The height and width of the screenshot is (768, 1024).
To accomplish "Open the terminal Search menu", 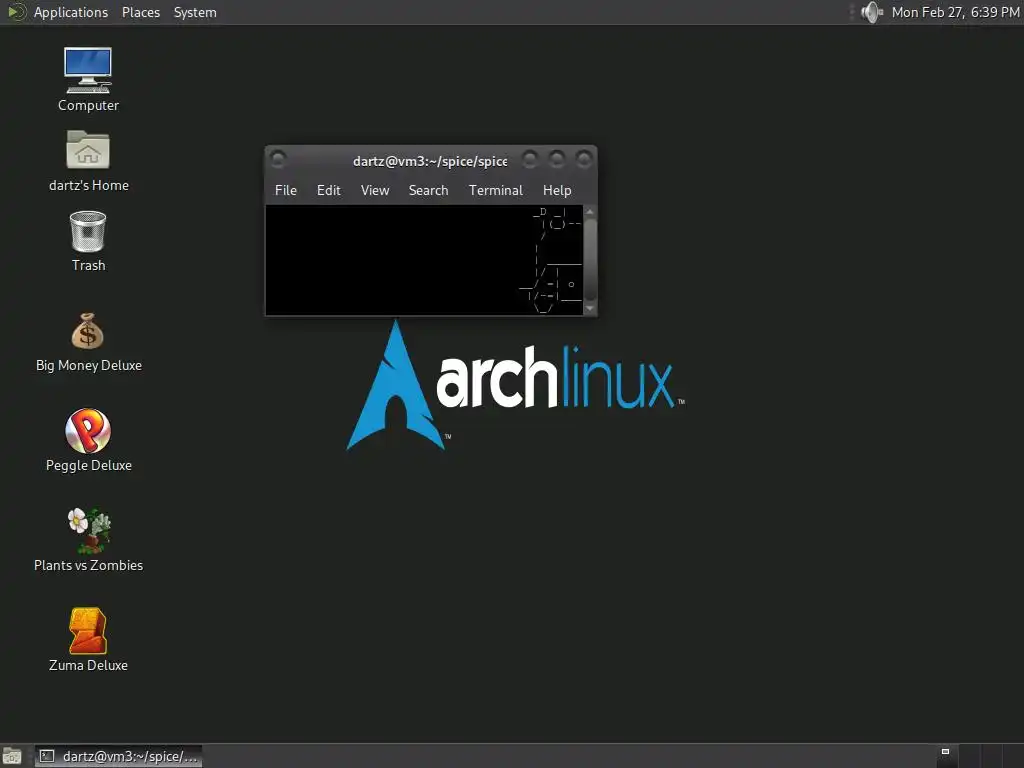I will (x=428, y=190).
